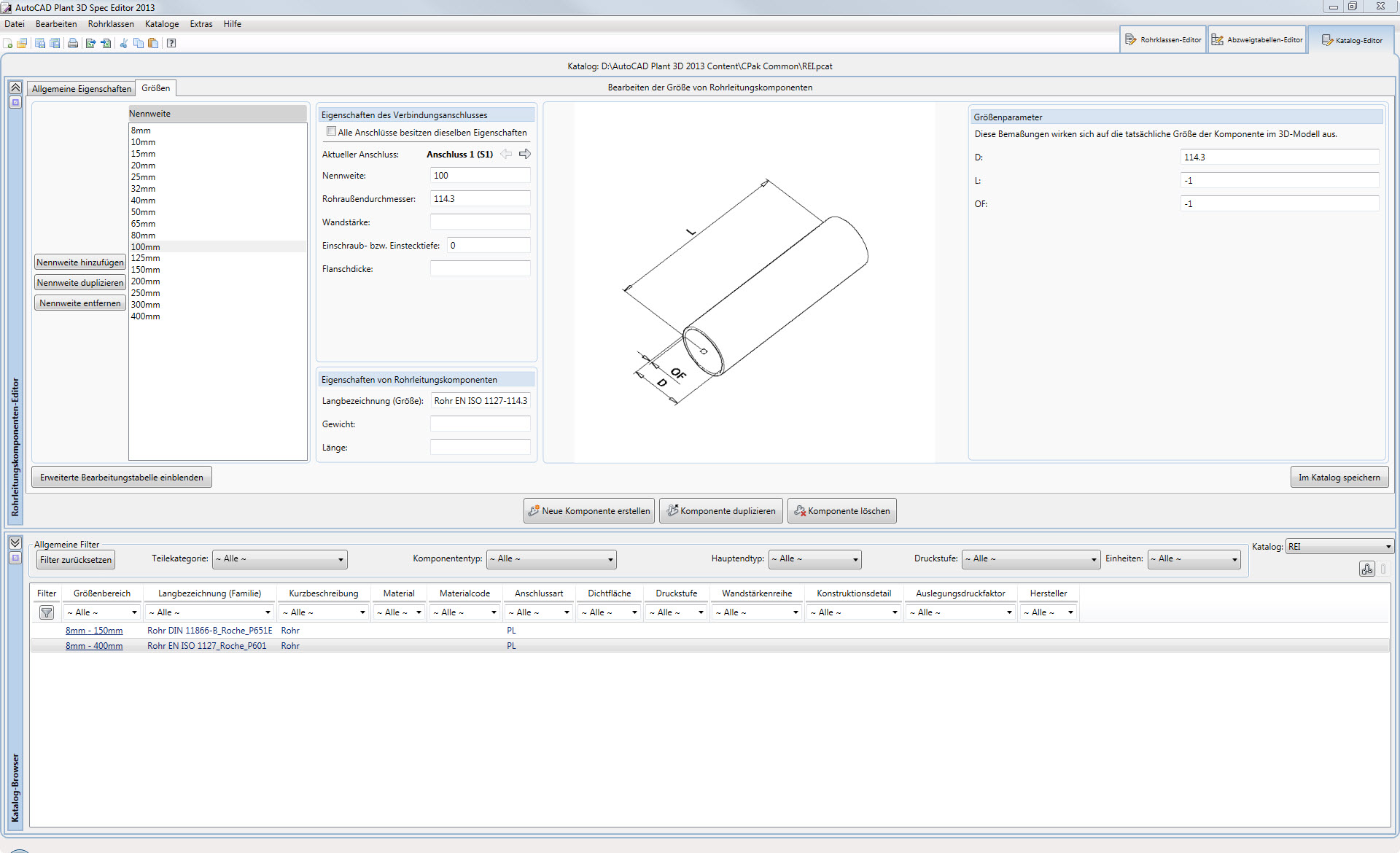Image resolution: width=1400 pixels, height=853 pixels.
Task: Open the Einheiten dropdown
Action: click(1194, 559)
